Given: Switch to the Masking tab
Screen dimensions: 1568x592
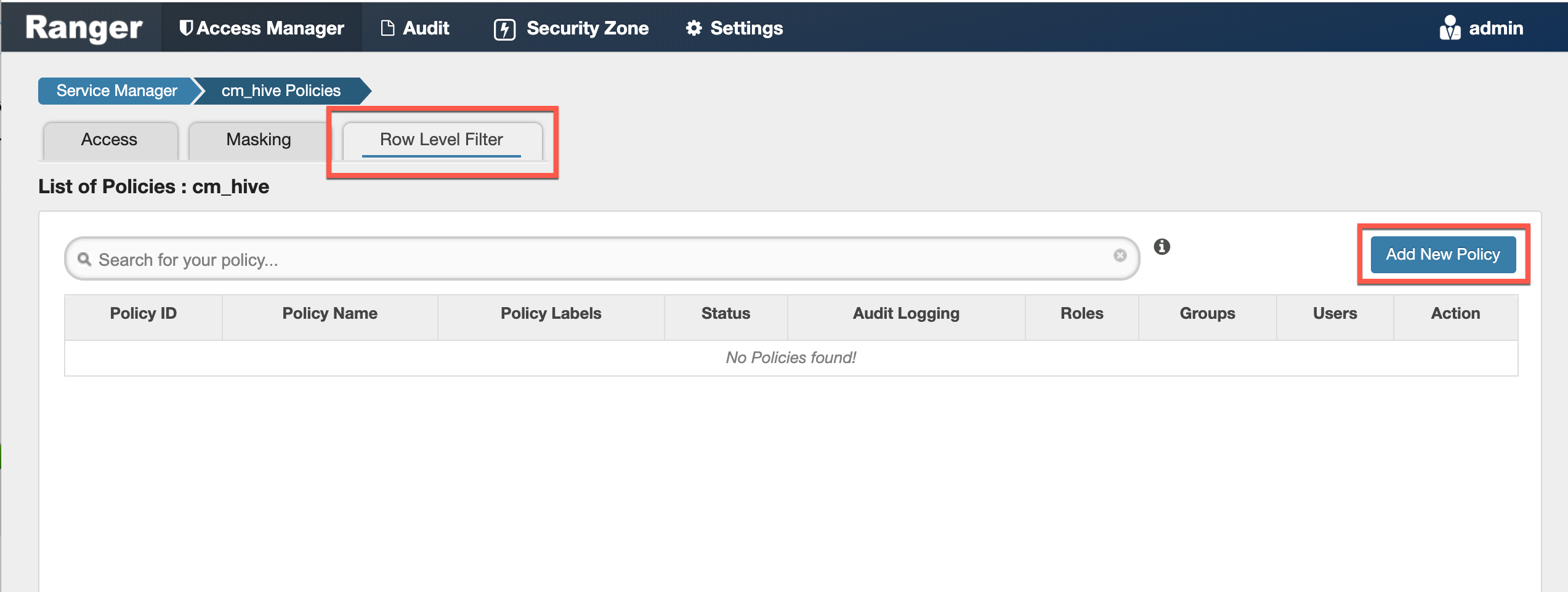Looking at the screenshot, I should click(258, 140).
